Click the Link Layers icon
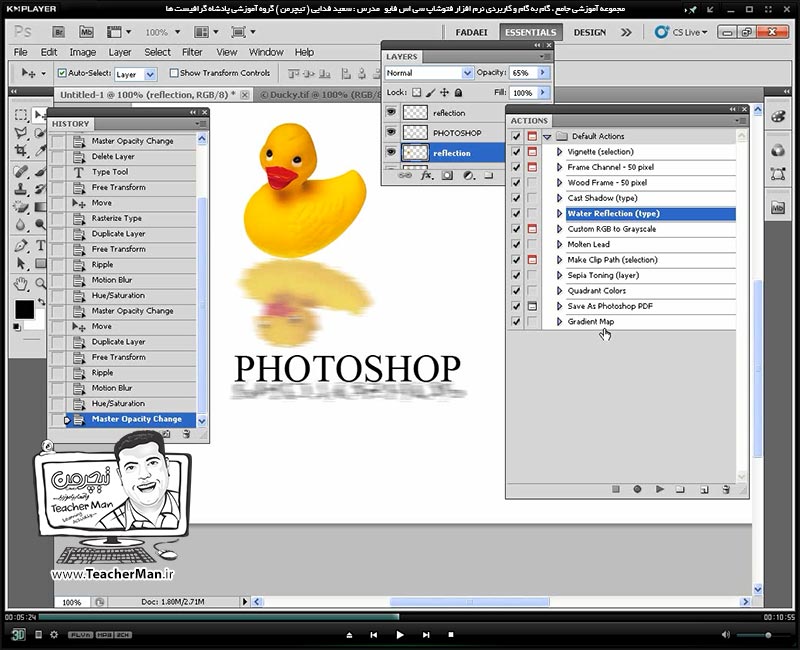This screenshot has width=800, height=650. (x=405, y=176)
